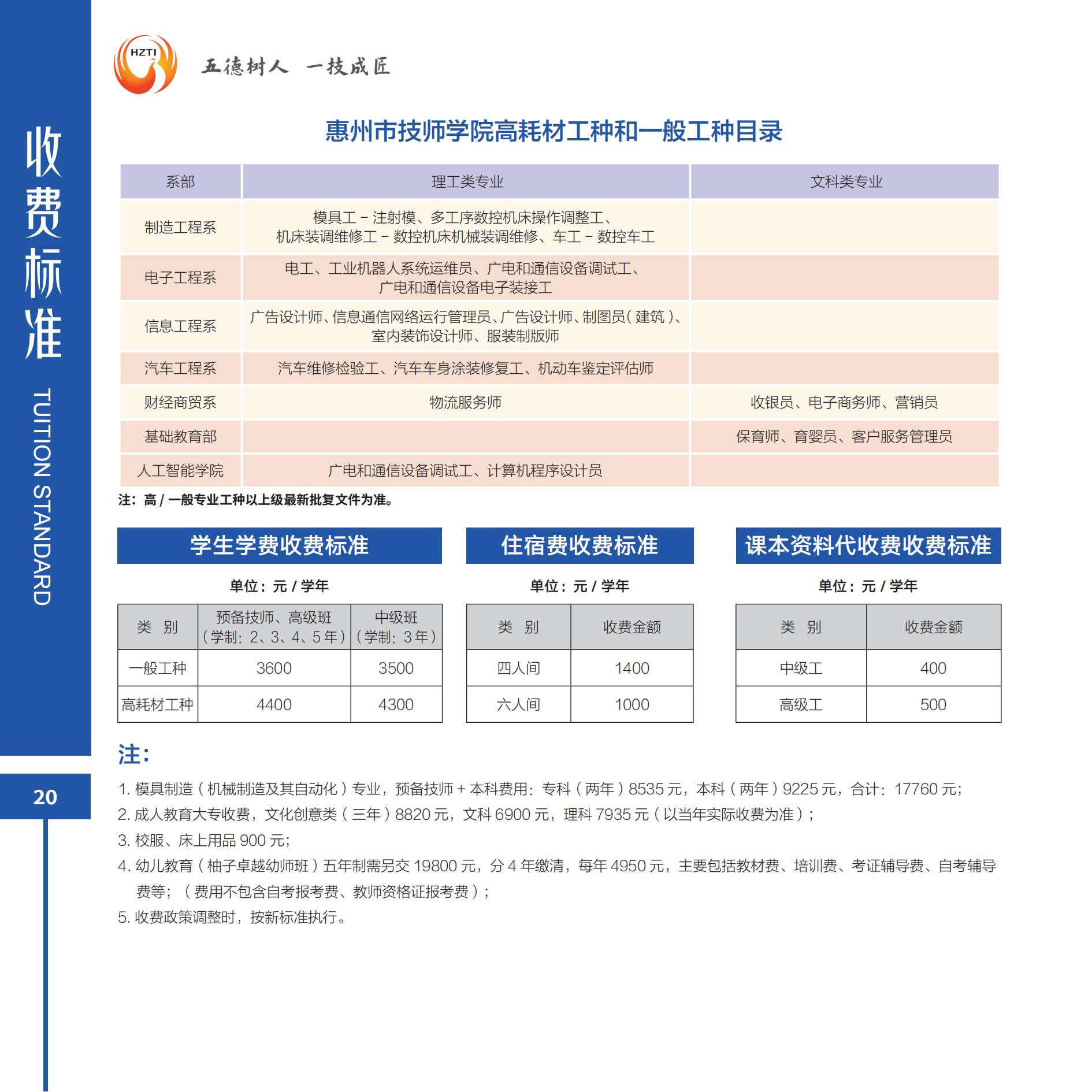Click the tuition value 3600
The image size is (1092, 1092).
coord(274,668)
